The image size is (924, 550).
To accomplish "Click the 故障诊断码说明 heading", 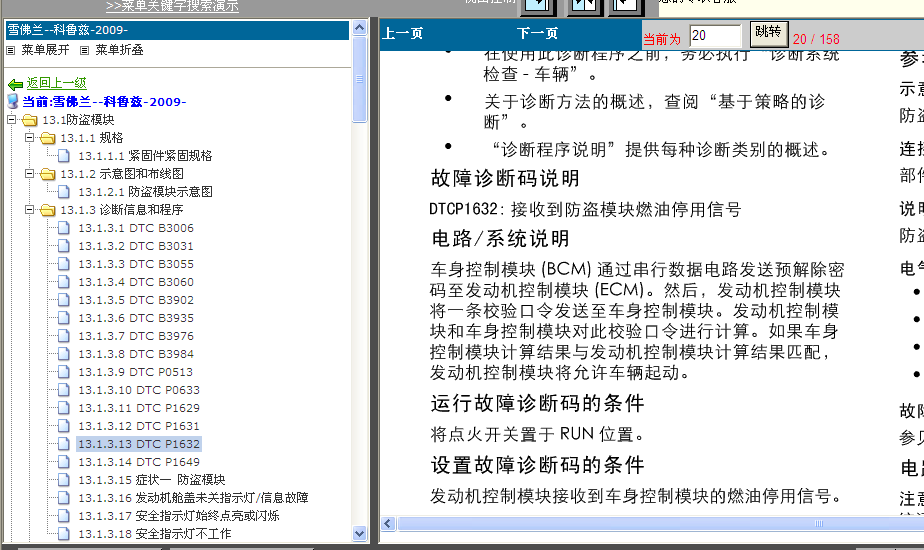I will point(505,178).
